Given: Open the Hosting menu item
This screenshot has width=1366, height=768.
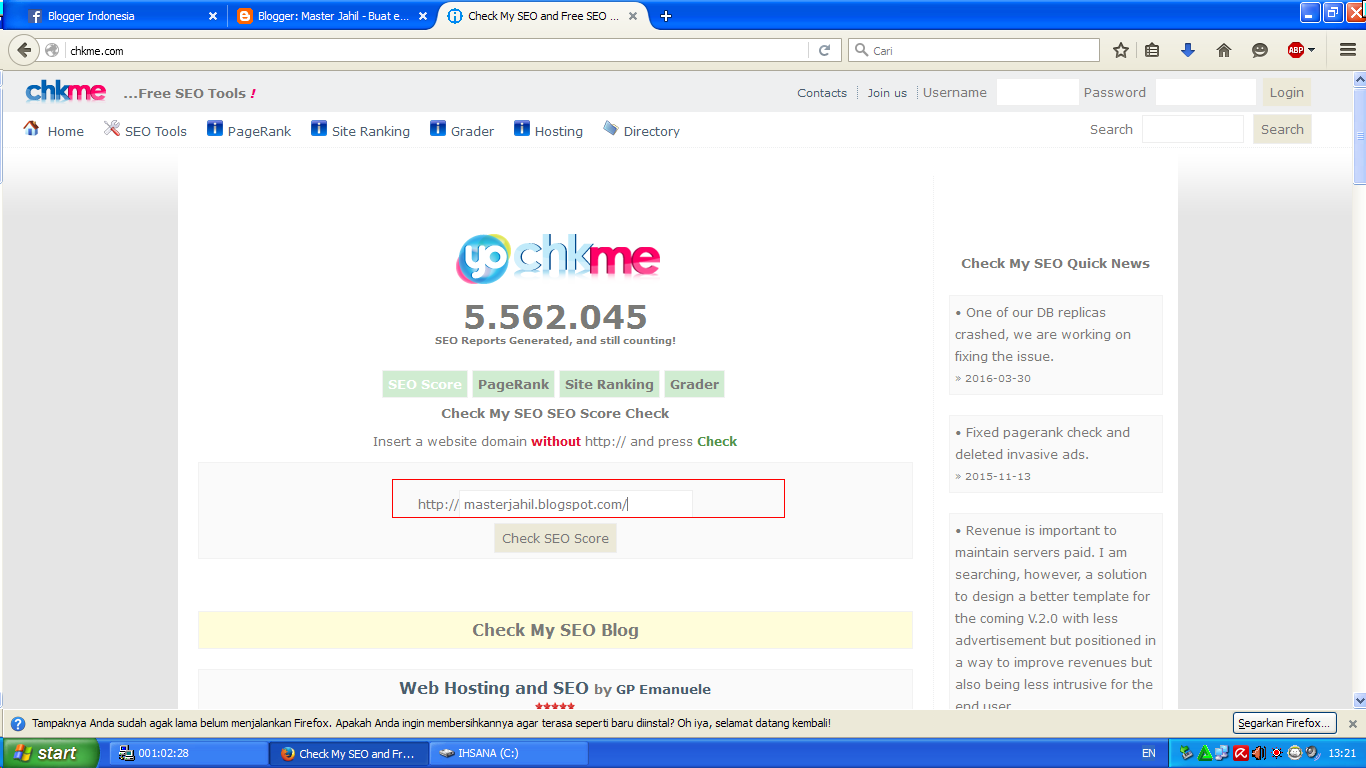Looking at the screenshot, I should (548, 130).
